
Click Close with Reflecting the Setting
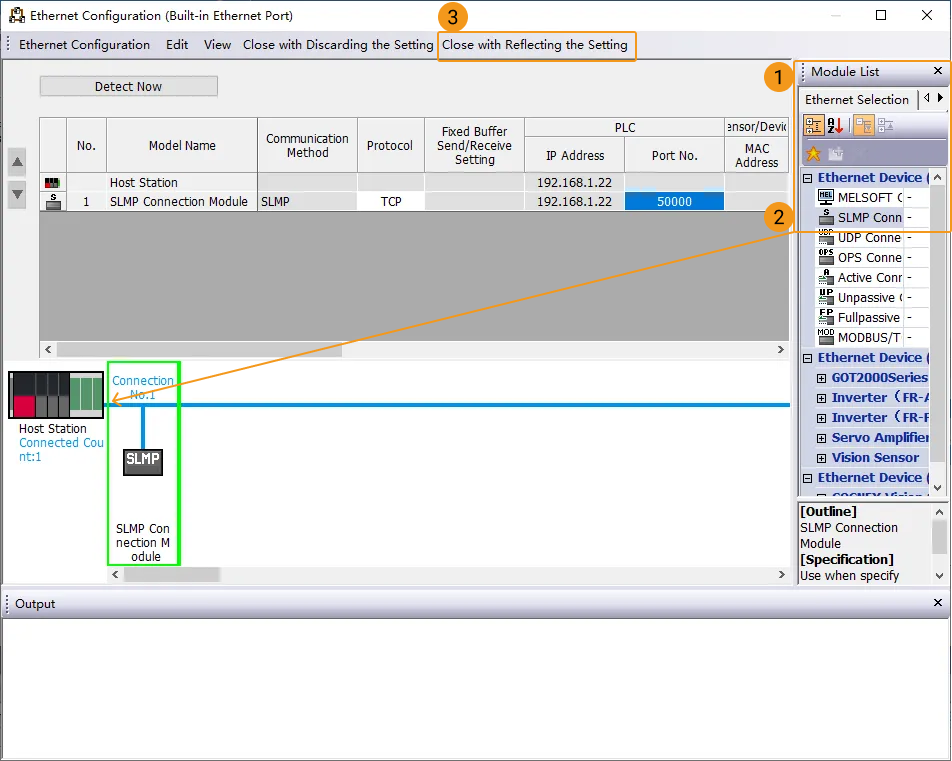point(535,45)
